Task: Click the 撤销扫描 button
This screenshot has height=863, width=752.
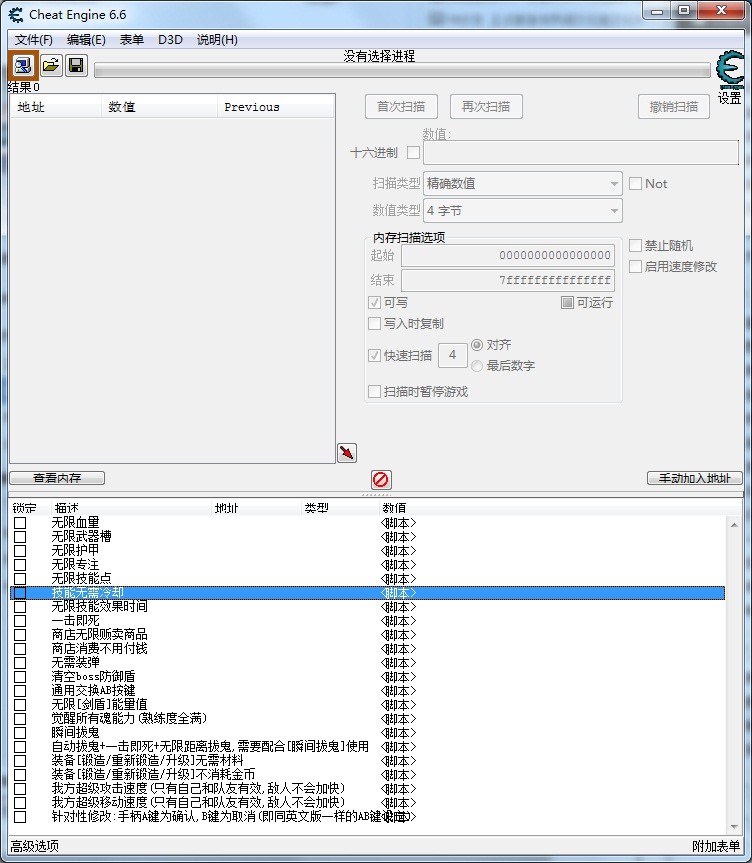Action: pos(674,107)
